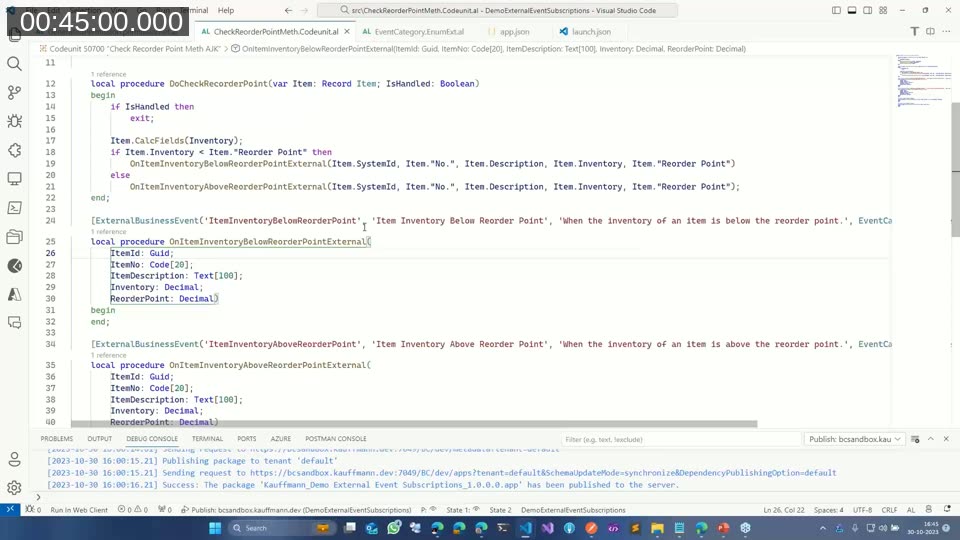This screenshot has height=540, width=960.
Task: Open More Actions ellipsis for editor
Action: tap(947, 31)
